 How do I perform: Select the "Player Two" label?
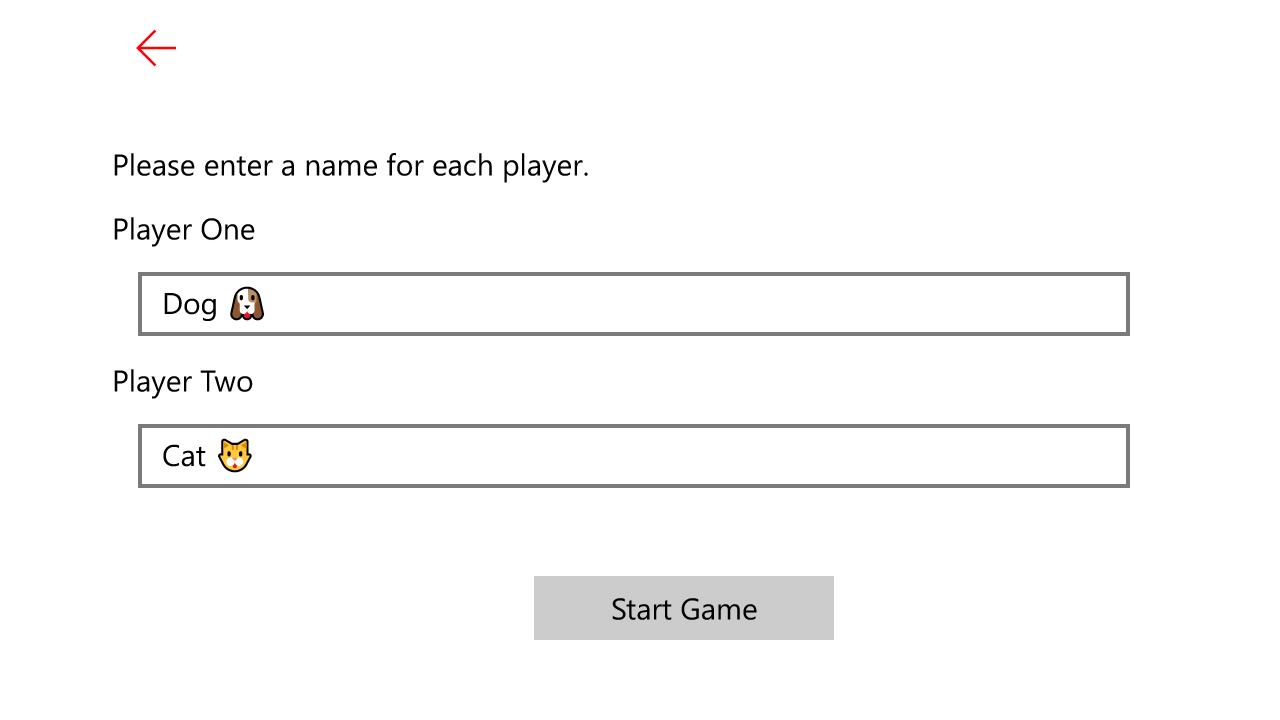click(183, 382)
